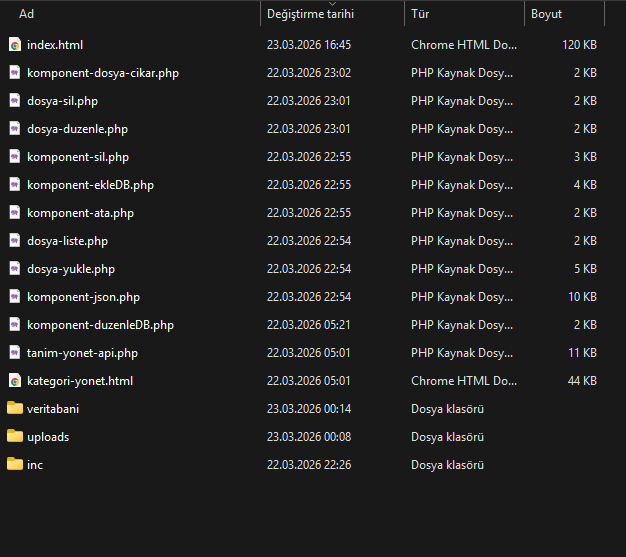Select the dosya-yukle.php file name
The image size is (626, 557).
pos(71,269)
